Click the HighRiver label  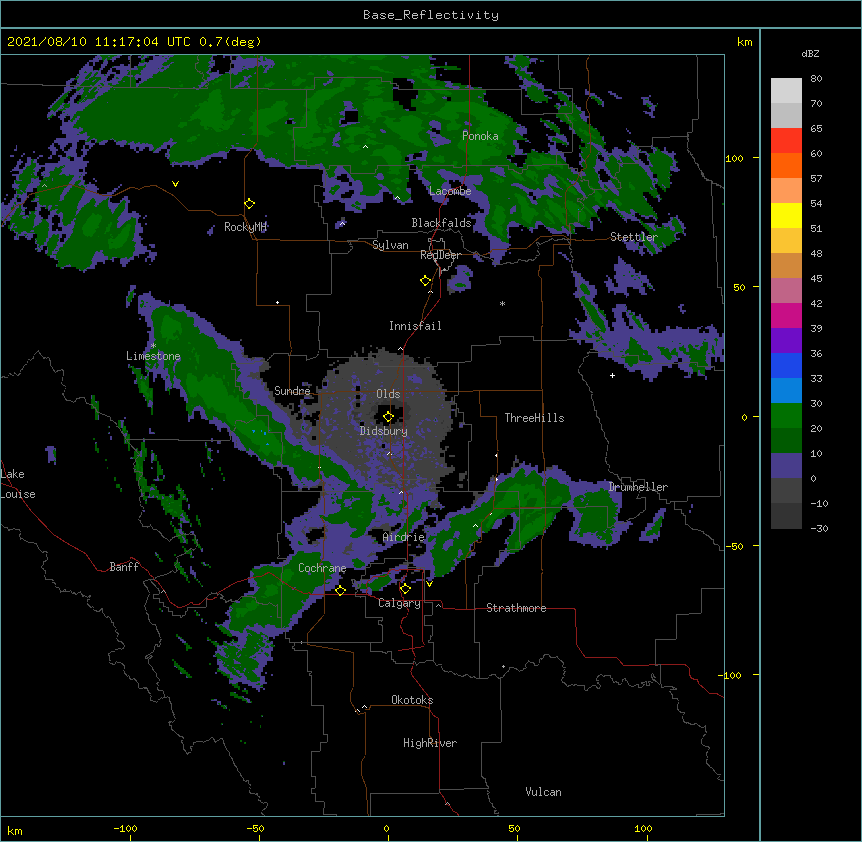tap(430, 743)
